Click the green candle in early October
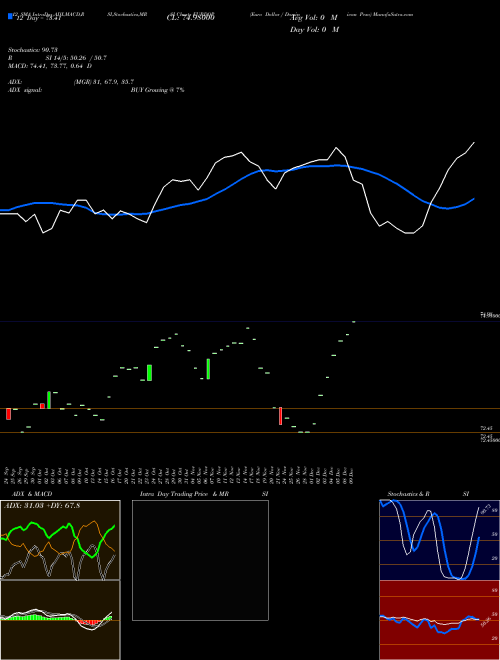Image resolution: width=500 pixels, height=660 pixels. pos(49,400)
